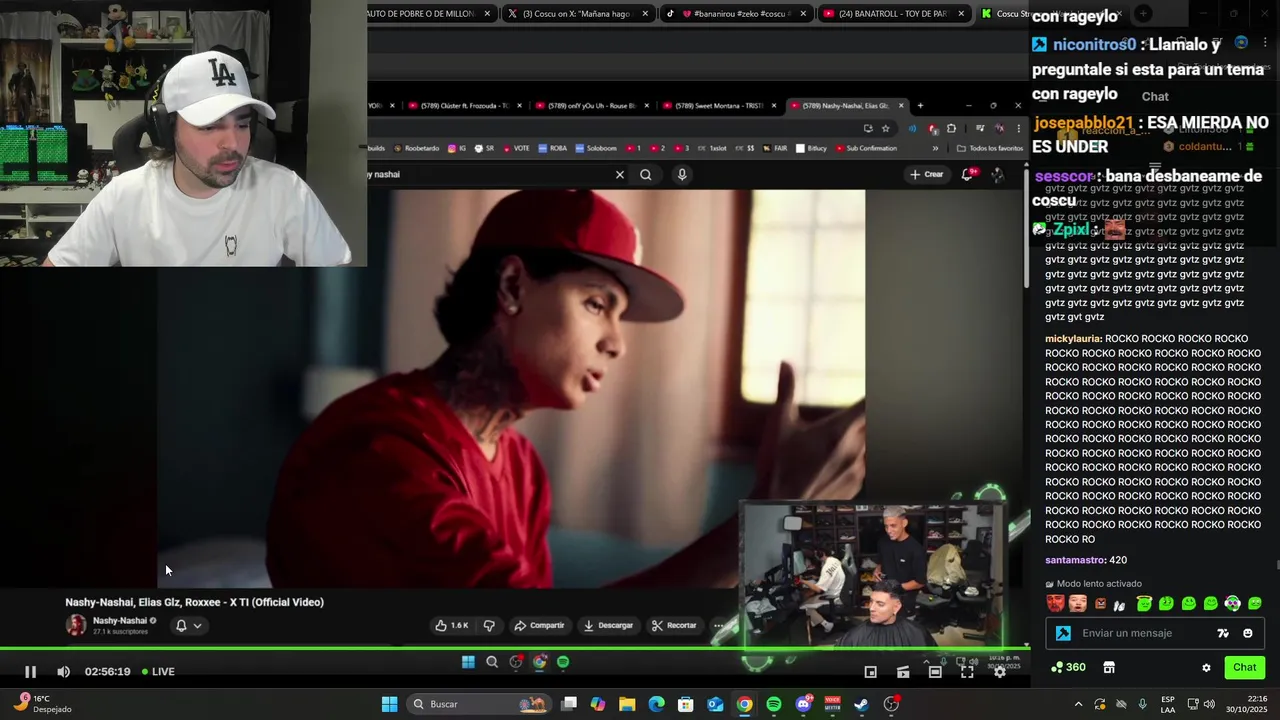Screen dimensions: 1280x720
Task: Click Compartir under the video
Action: (539, 625)
